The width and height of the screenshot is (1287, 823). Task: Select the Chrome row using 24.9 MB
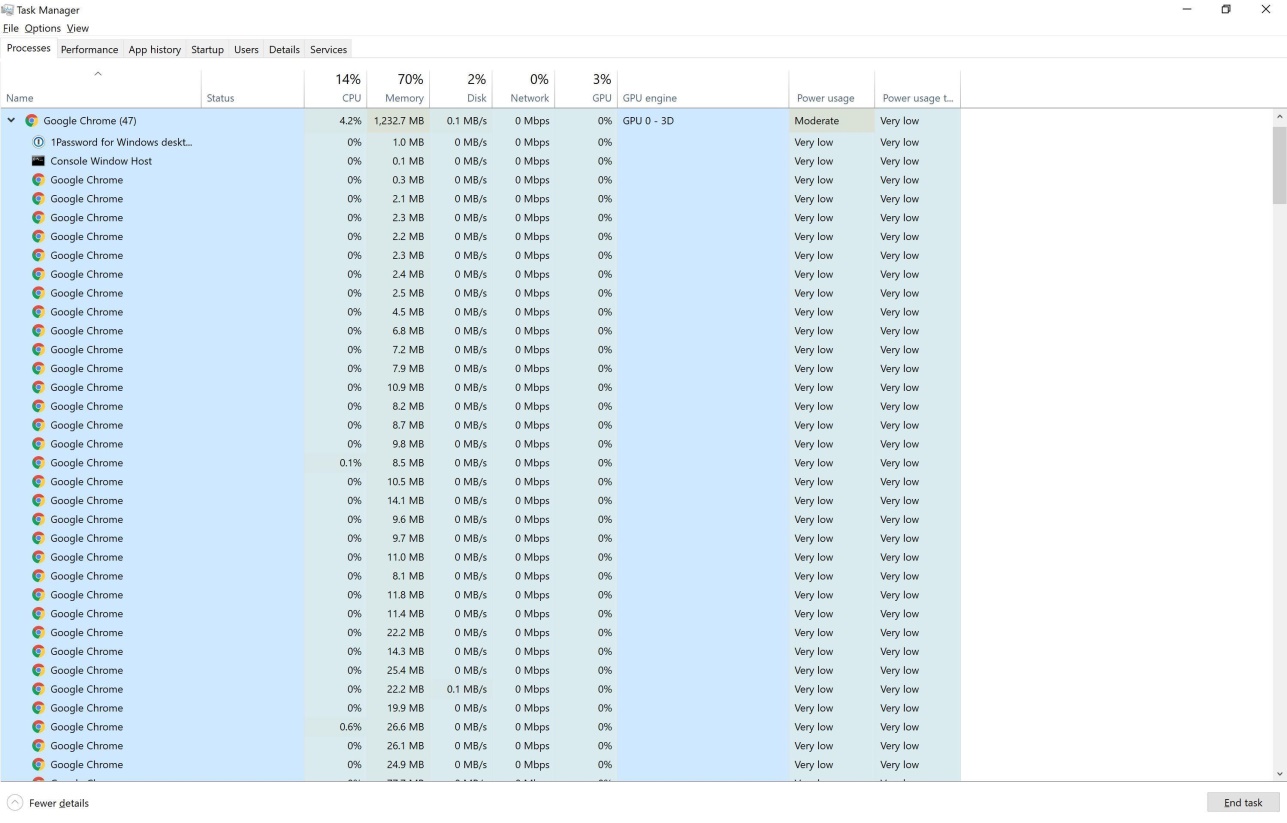pyautogui.click(x=480, y=765)
